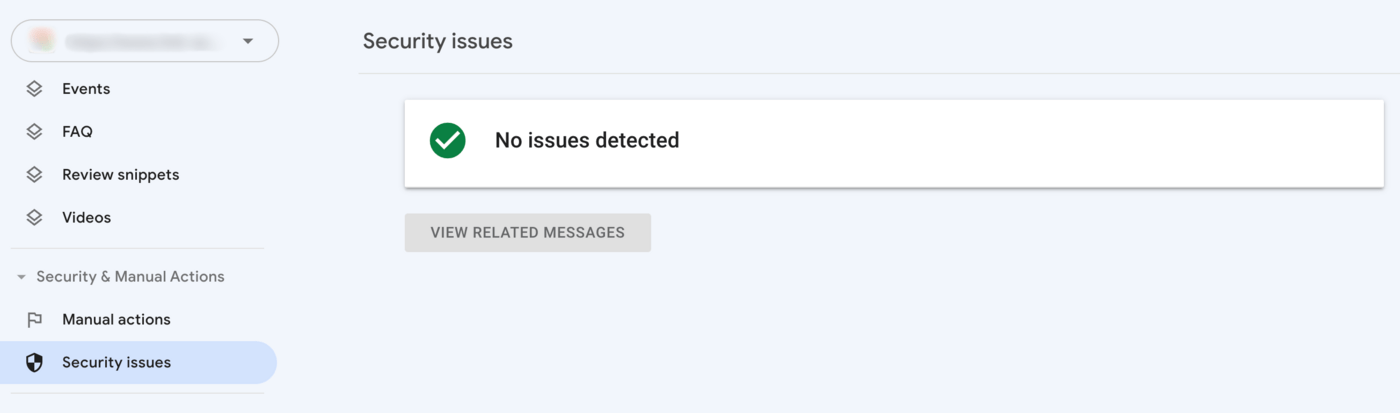Click the Videos layers icon
The width and height of the screenshot is (1400, 413).
(x=34, y=218)
